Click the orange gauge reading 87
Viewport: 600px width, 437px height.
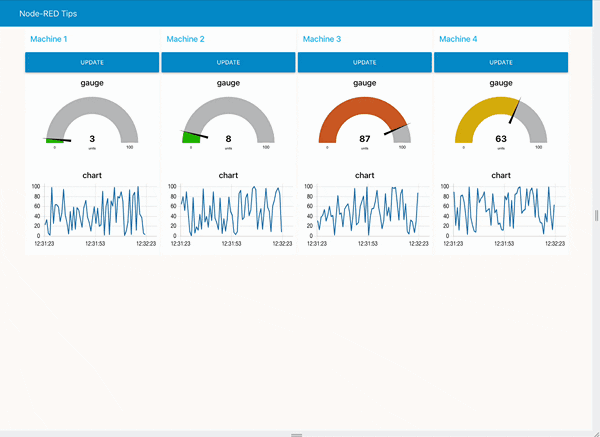(364, 122)
